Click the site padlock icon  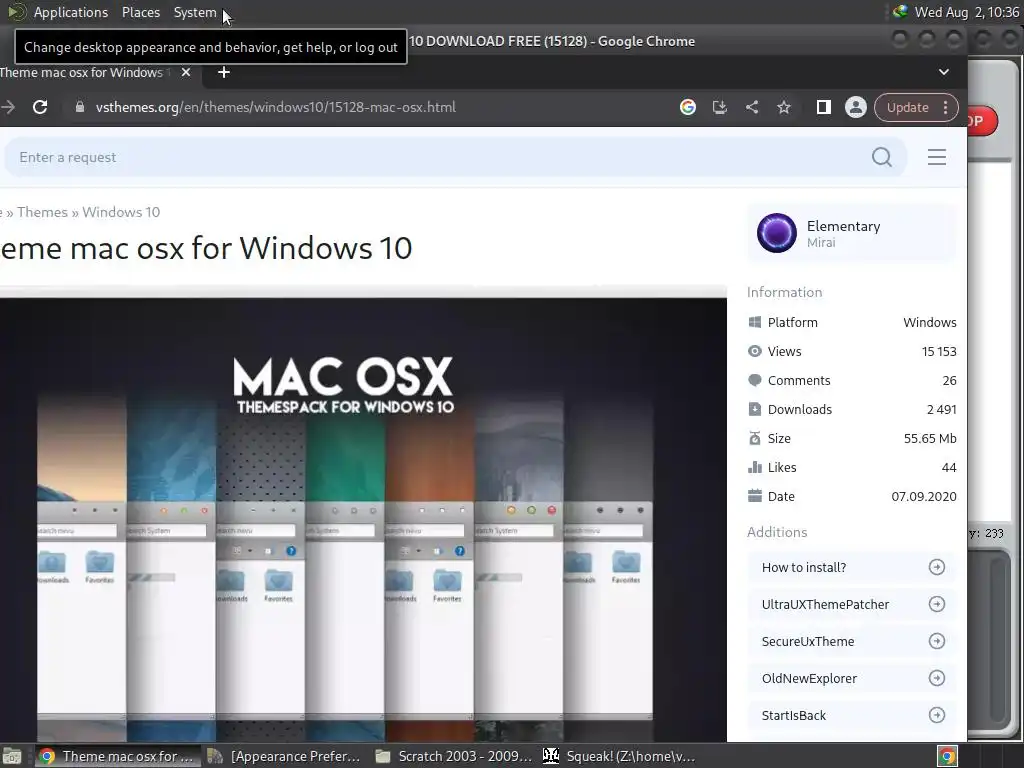pyautogui.click(x=80, y=107)
